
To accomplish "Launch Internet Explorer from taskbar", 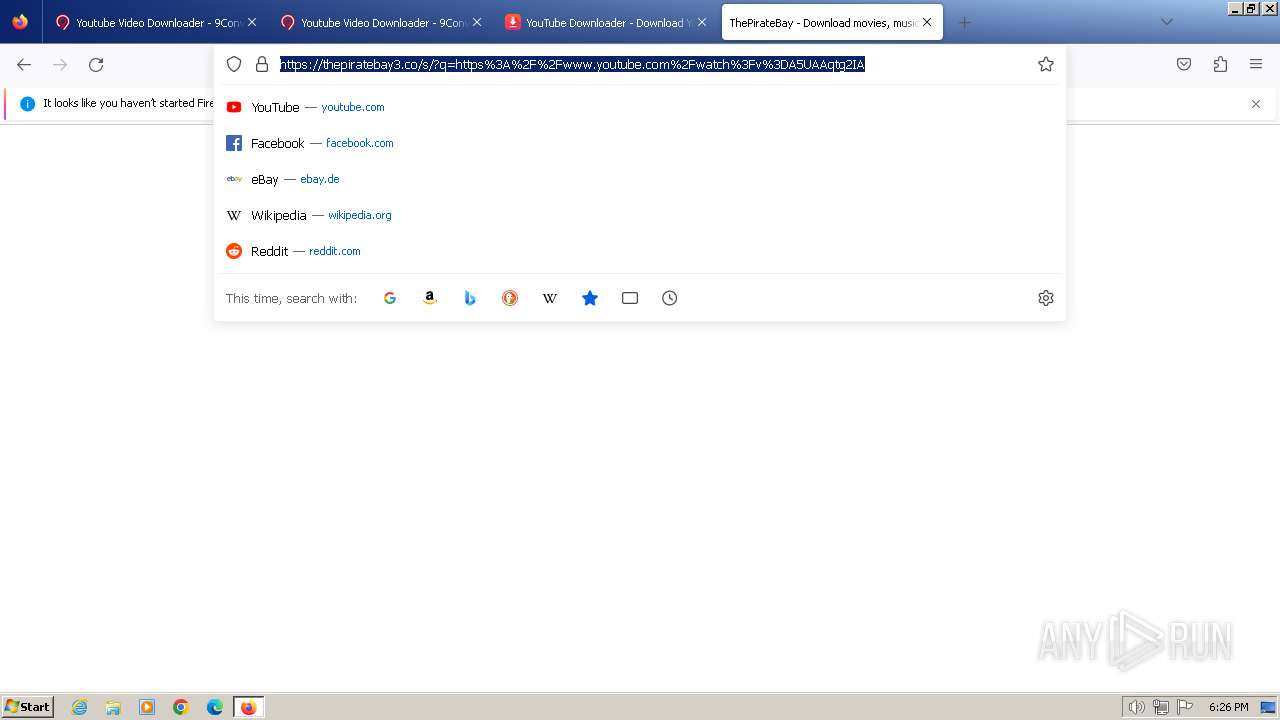I will [80, 707].
